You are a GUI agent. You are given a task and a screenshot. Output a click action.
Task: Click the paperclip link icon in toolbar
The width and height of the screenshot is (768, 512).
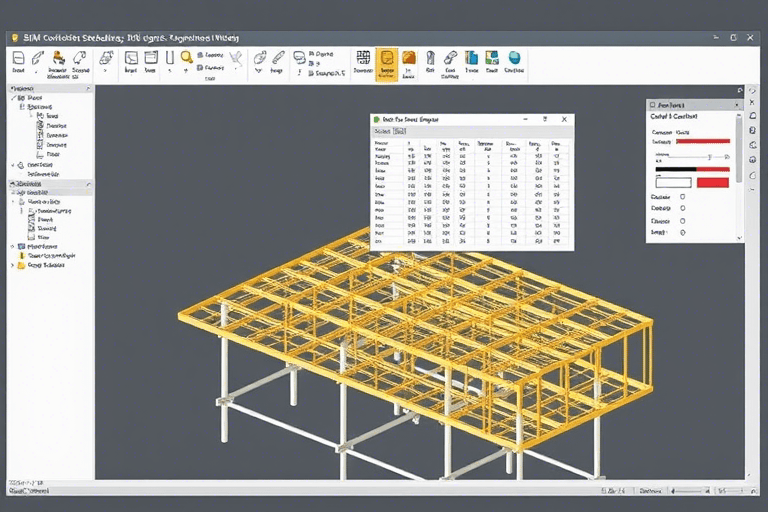tap(450, 58)
